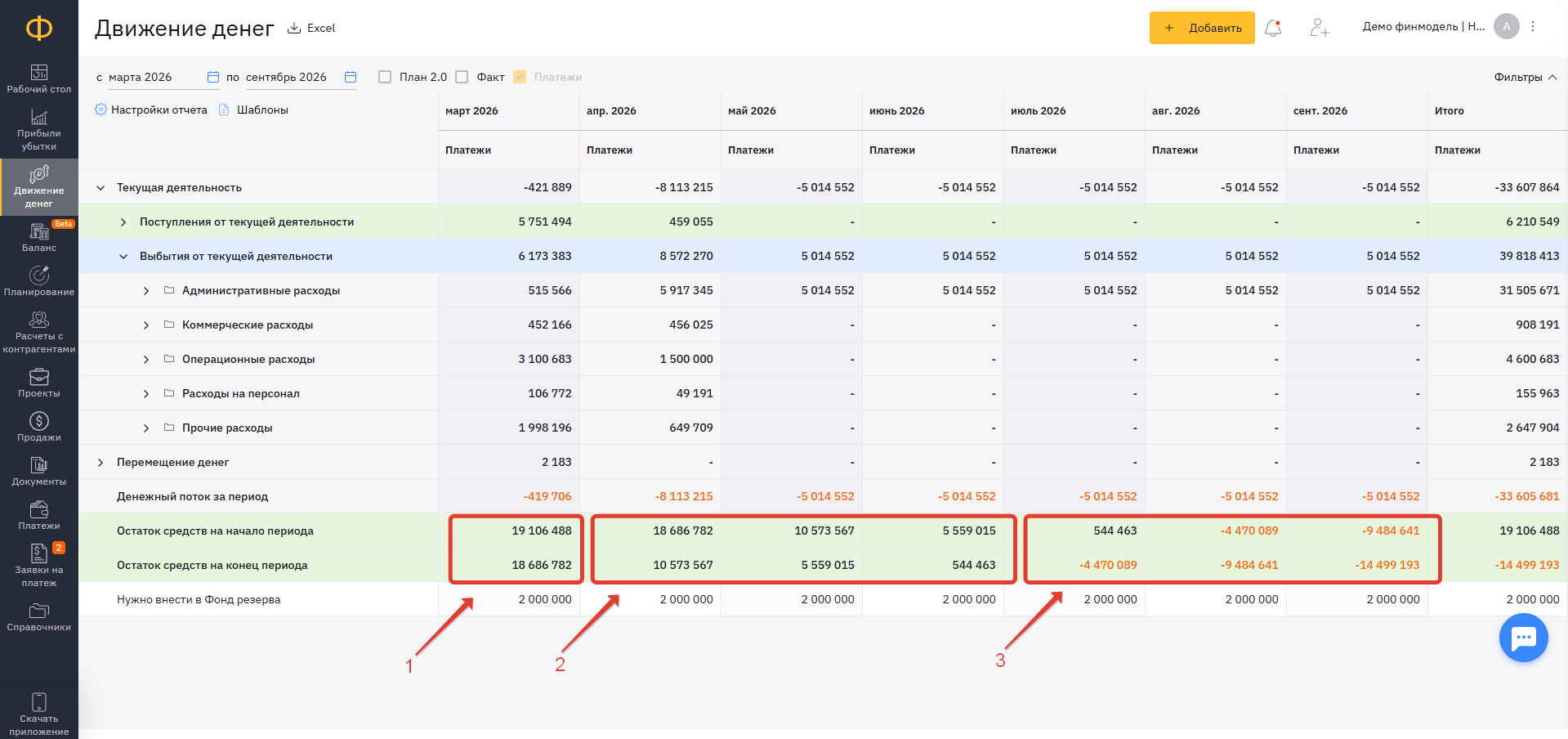Click the Добавить button
The height and width of the screenshot is (739, 1568).
(1202, 28)
